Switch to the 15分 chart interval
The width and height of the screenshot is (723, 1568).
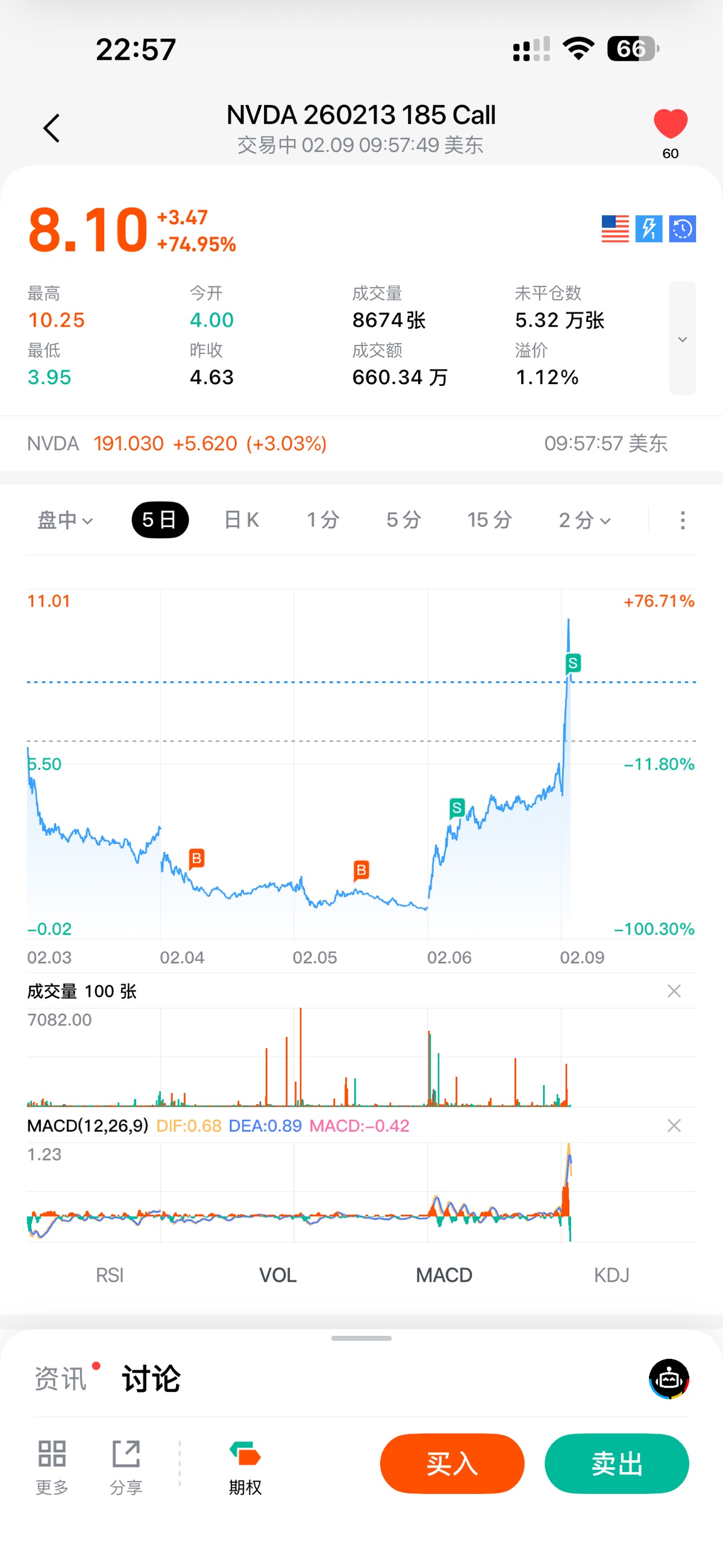(489, 520)
